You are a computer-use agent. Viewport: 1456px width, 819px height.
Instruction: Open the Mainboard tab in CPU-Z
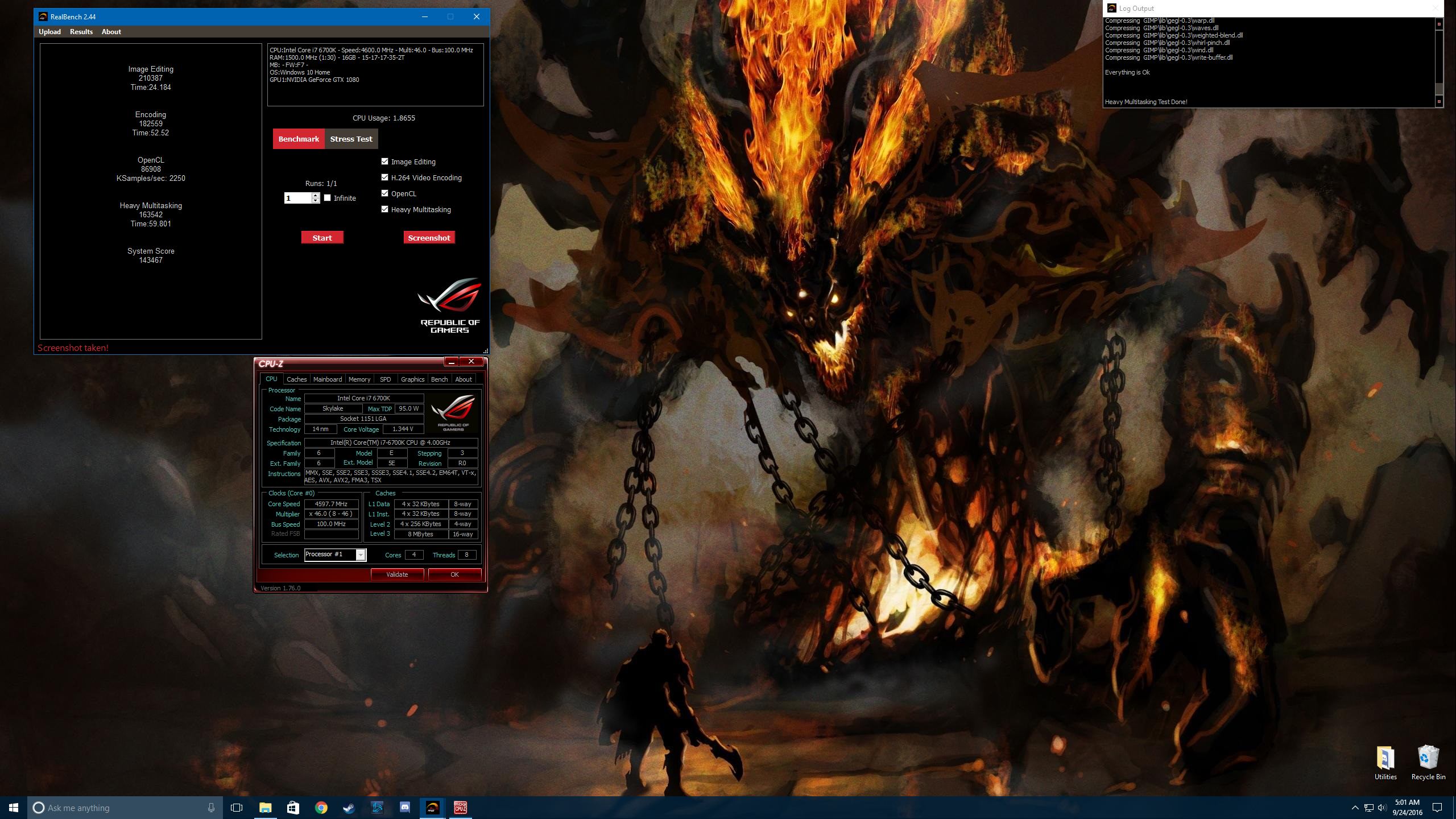328,379
